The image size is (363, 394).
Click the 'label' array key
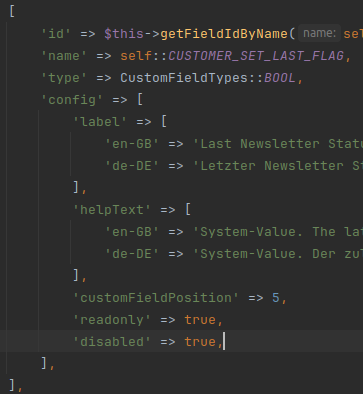(100, 122)
